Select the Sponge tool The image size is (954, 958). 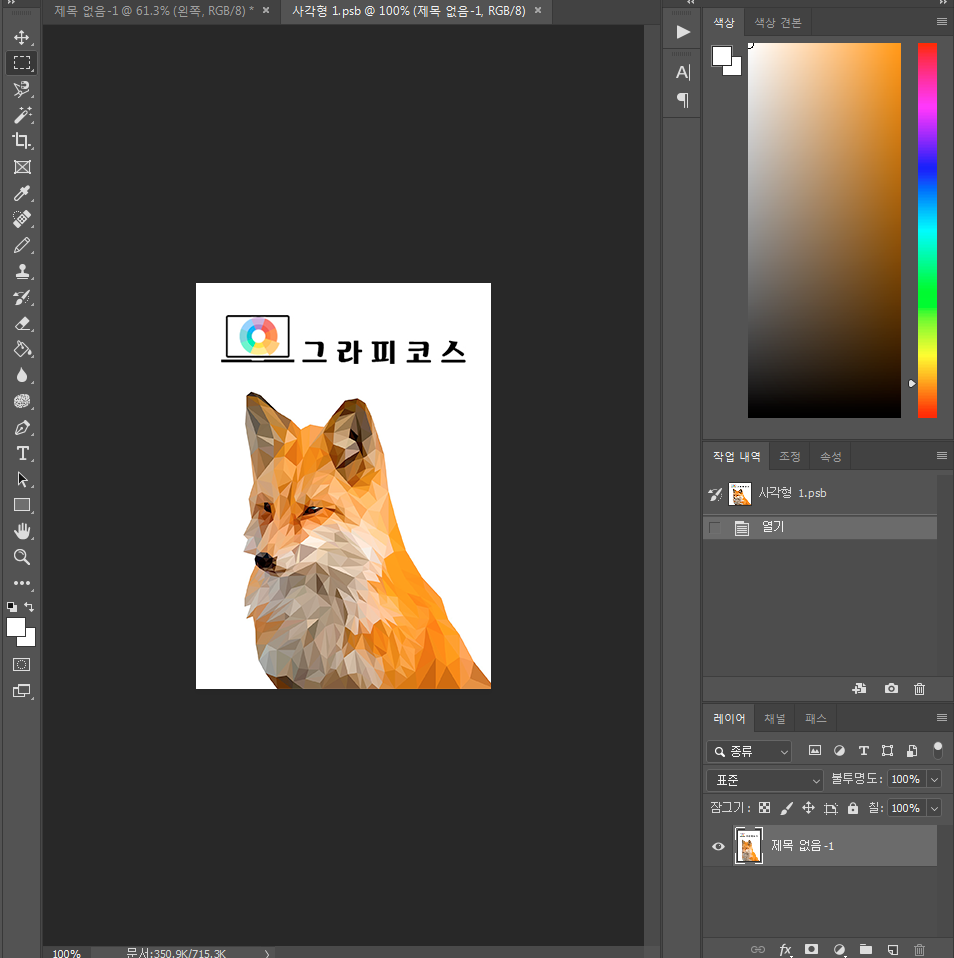(22, 401)
